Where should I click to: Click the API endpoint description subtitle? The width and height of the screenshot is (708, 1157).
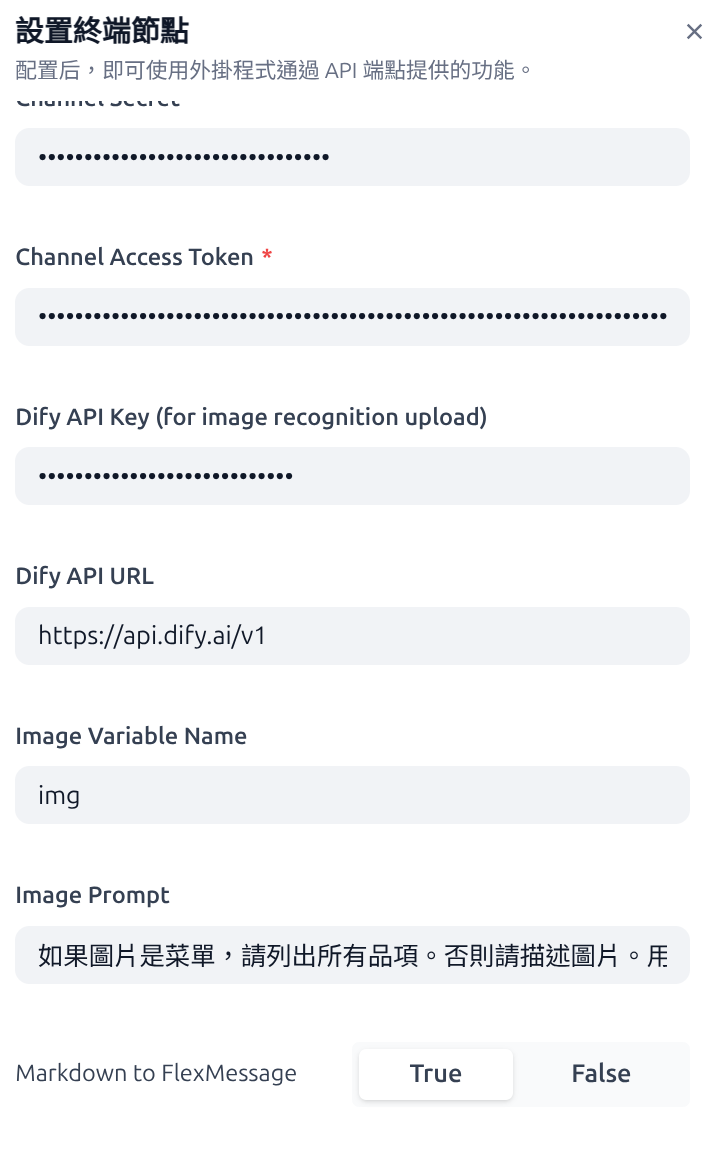tap(273, 70)
